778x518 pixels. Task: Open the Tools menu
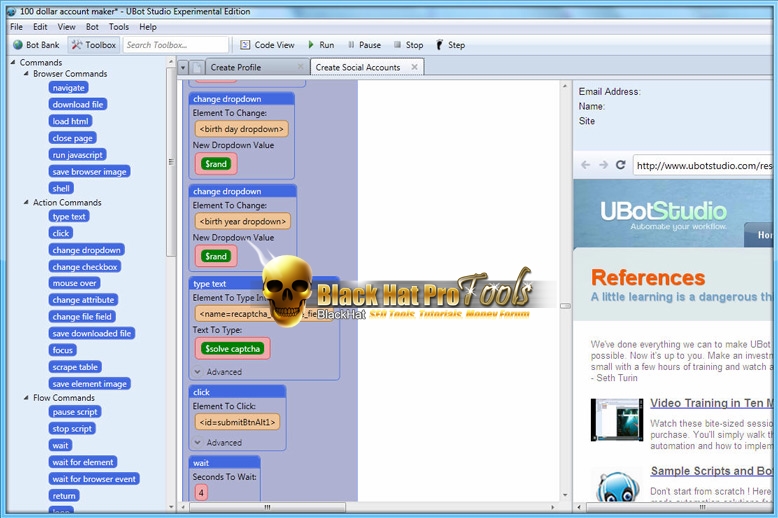coord(119,27)
